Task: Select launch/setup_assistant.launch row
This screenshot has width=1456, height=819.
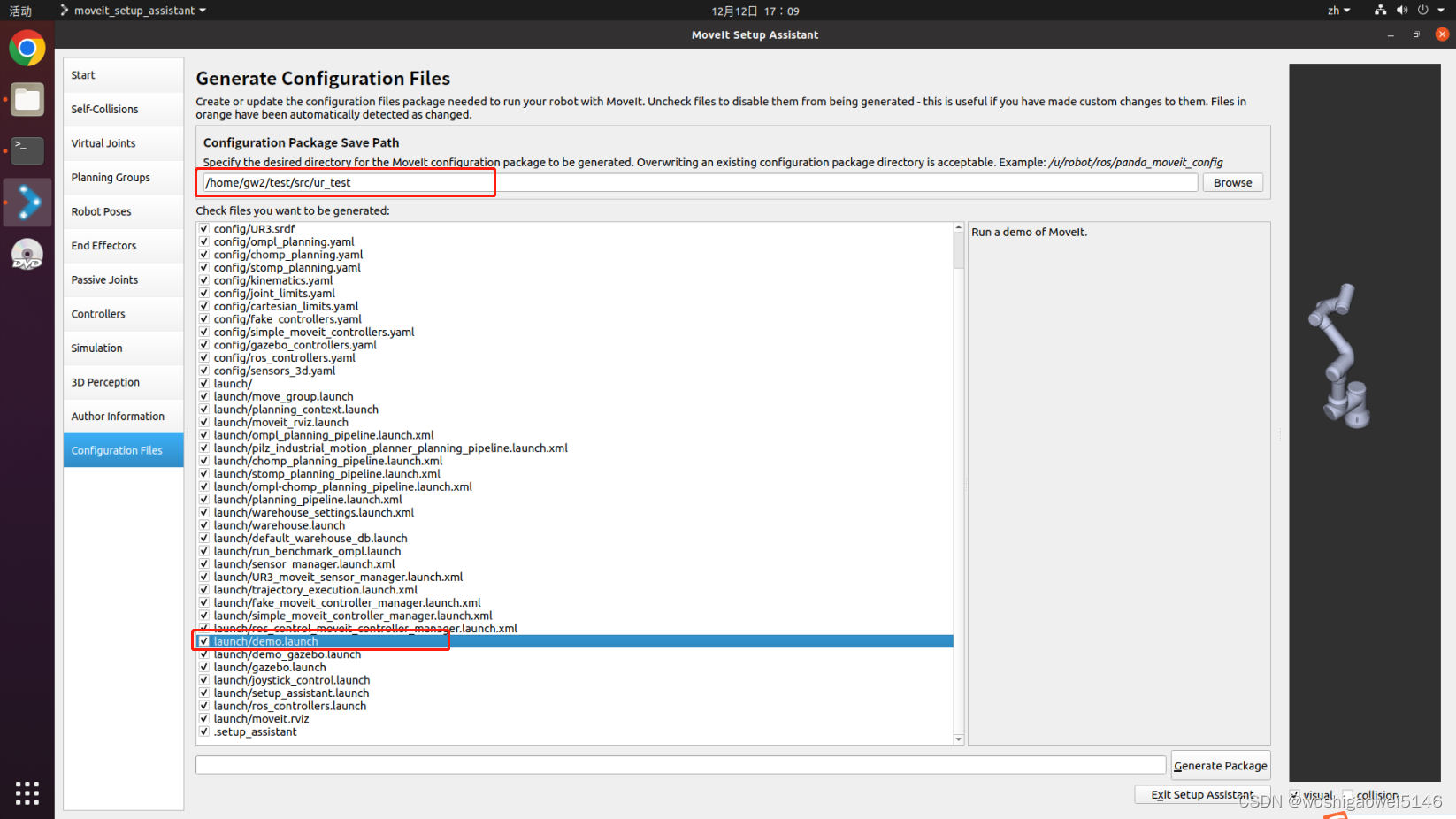Action: [x=575, y=693]
